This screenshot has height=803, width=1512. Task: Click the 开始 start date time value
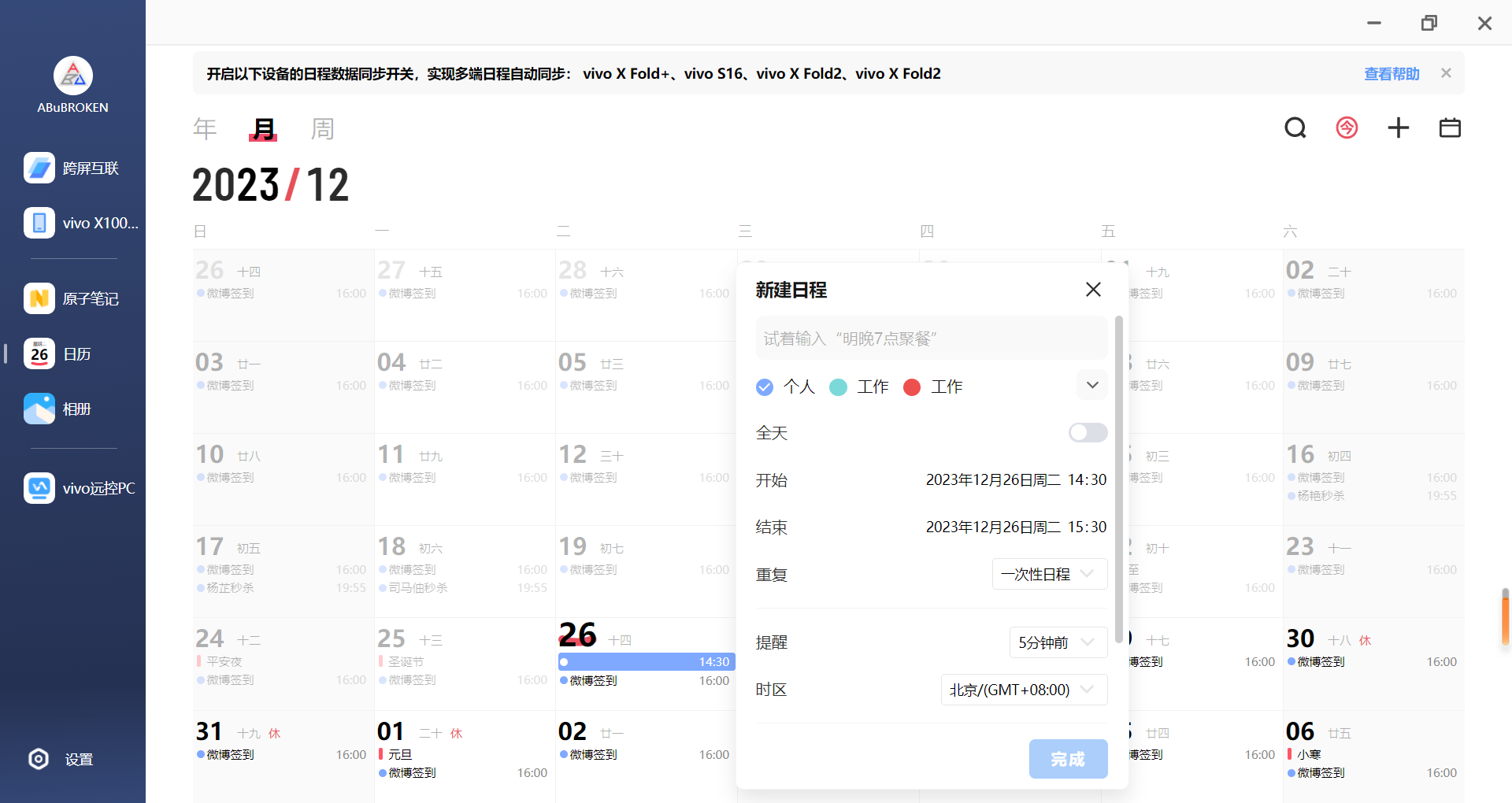pos(1016,479)
